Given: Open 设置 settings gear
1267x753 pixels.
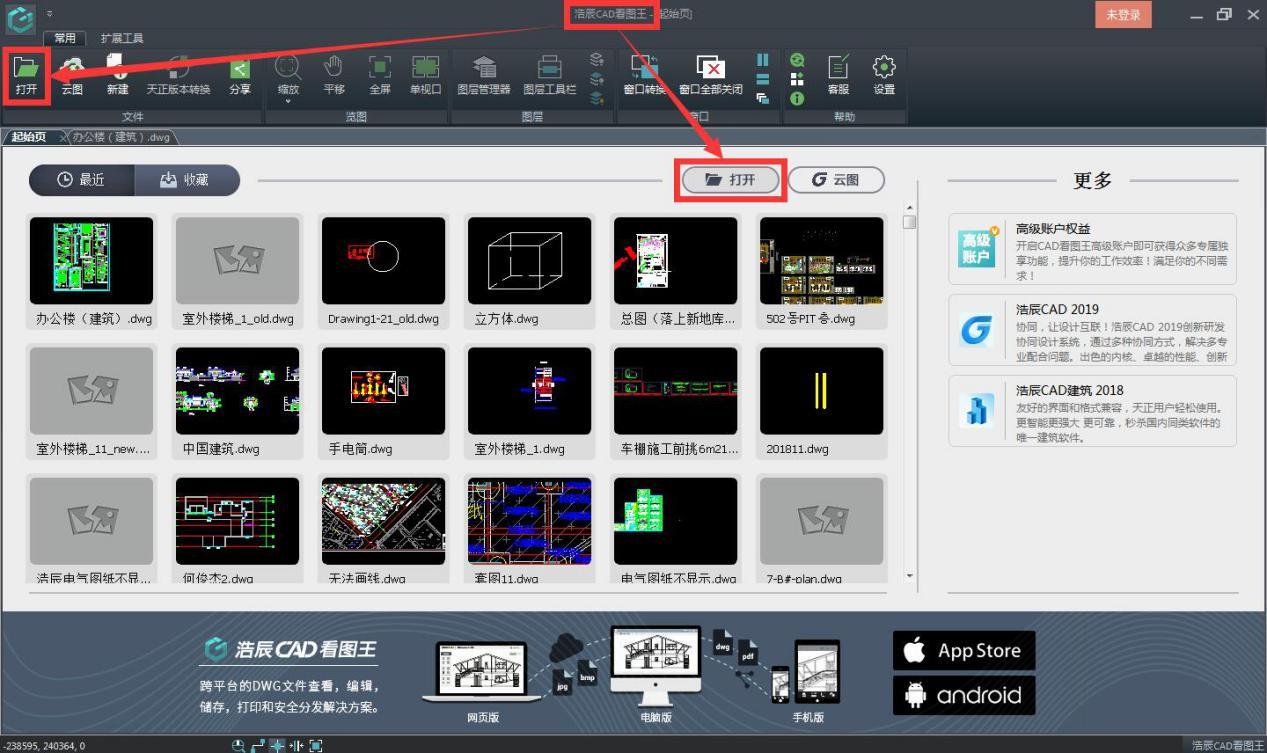Looking at the screenshot, I should coord(883,75).
